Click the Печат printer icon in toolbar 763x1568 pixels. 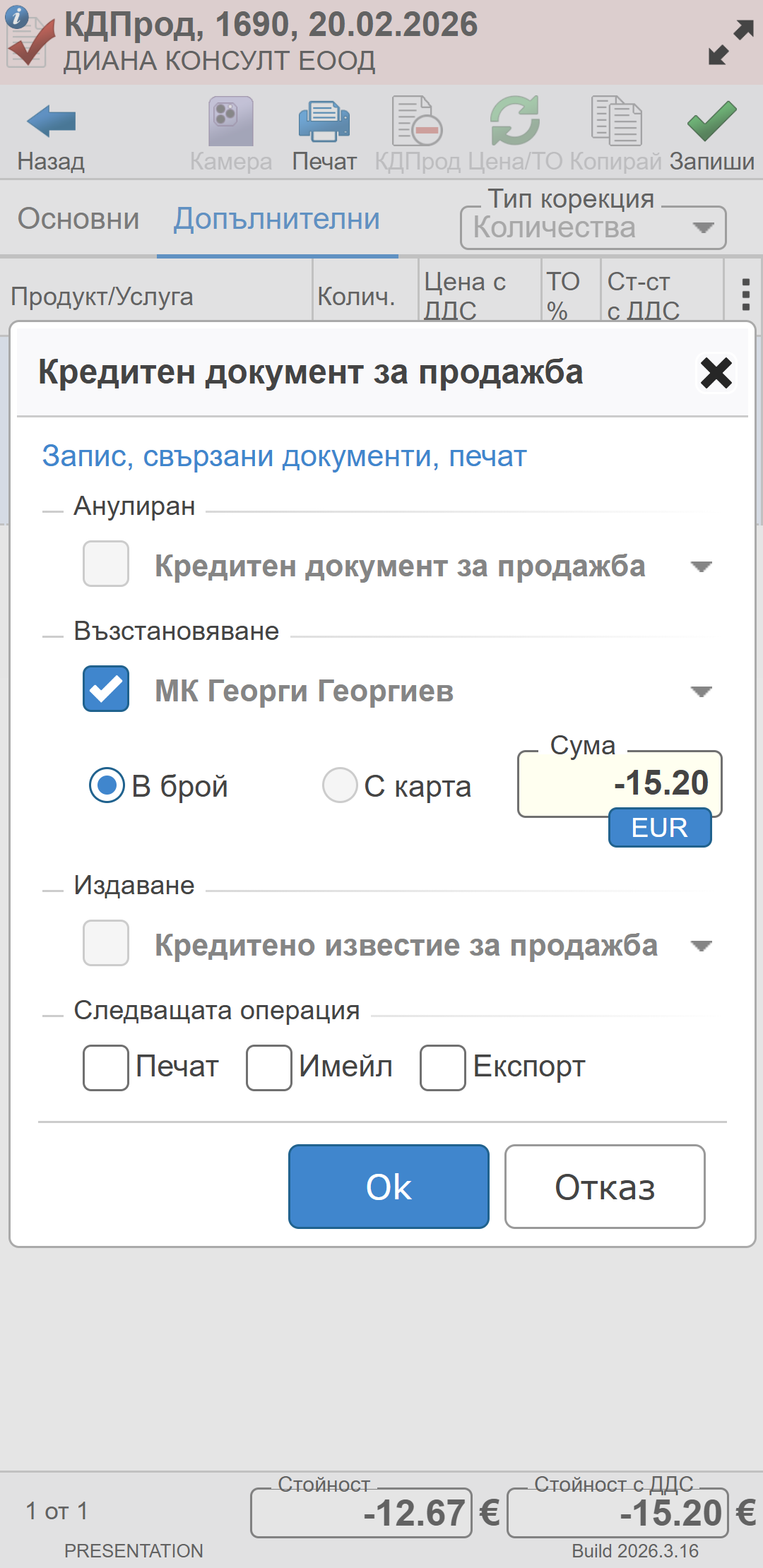pos(324,121)
